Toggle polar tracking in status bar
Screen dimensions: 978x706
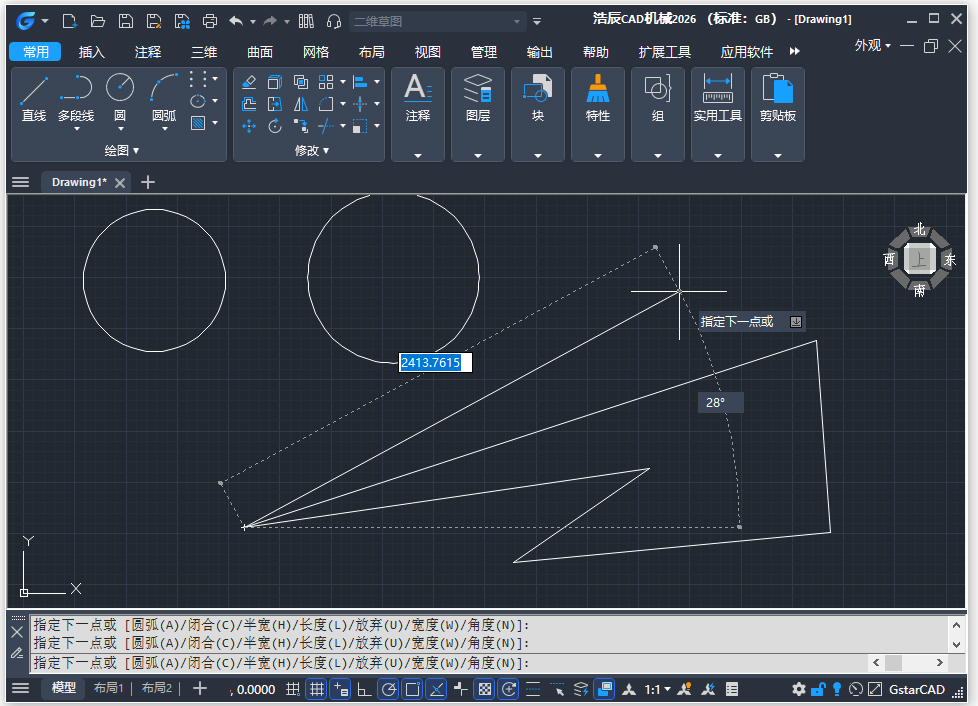coord(388,688)
